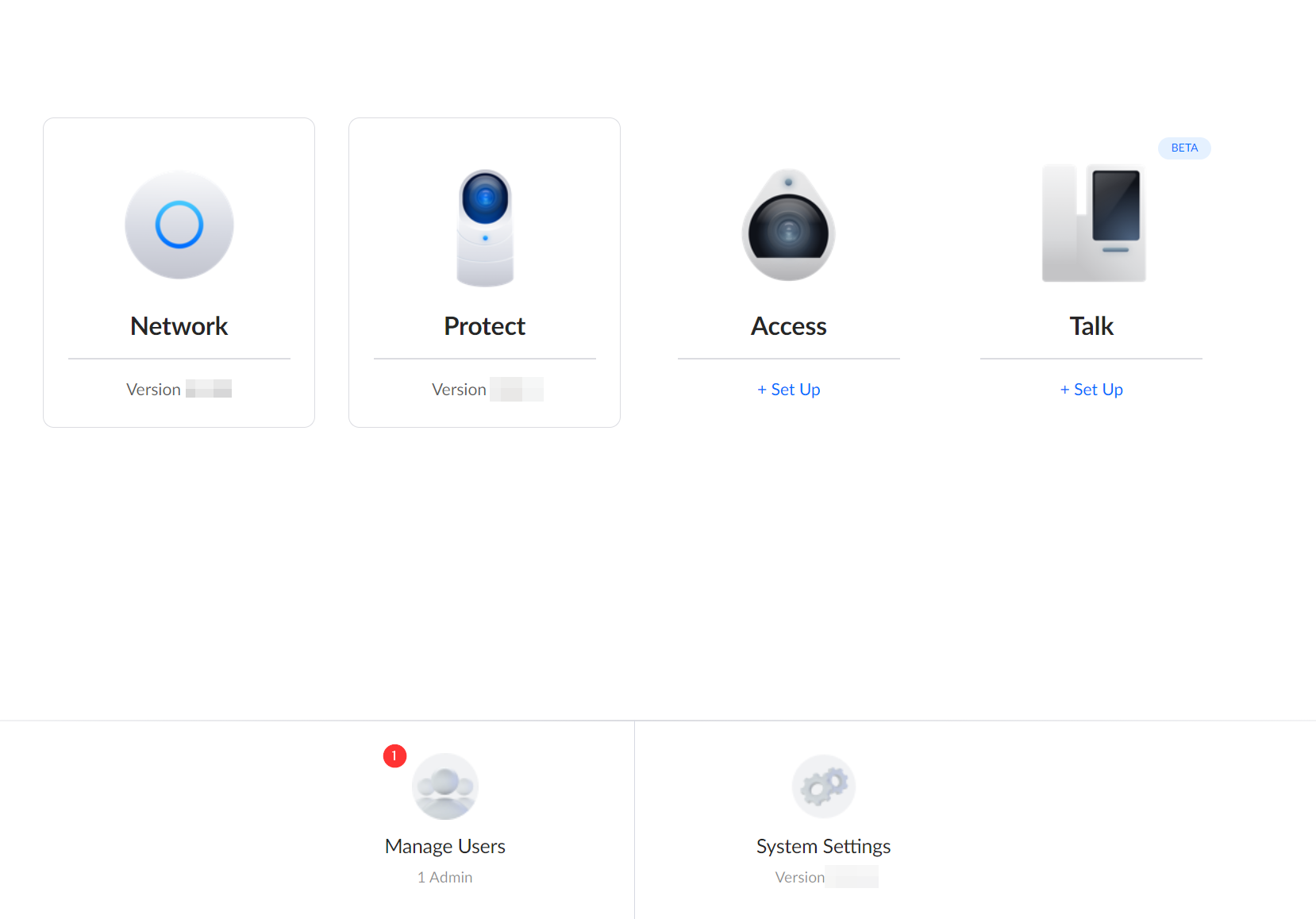
Task: Click the Access application title
Action: (x=788, y=326)
